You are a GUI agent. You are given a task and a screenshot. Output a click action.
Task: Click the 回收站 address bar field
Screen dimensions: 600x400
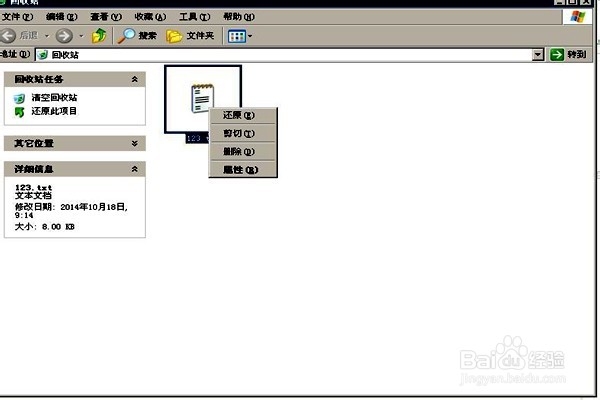(283, 55)
